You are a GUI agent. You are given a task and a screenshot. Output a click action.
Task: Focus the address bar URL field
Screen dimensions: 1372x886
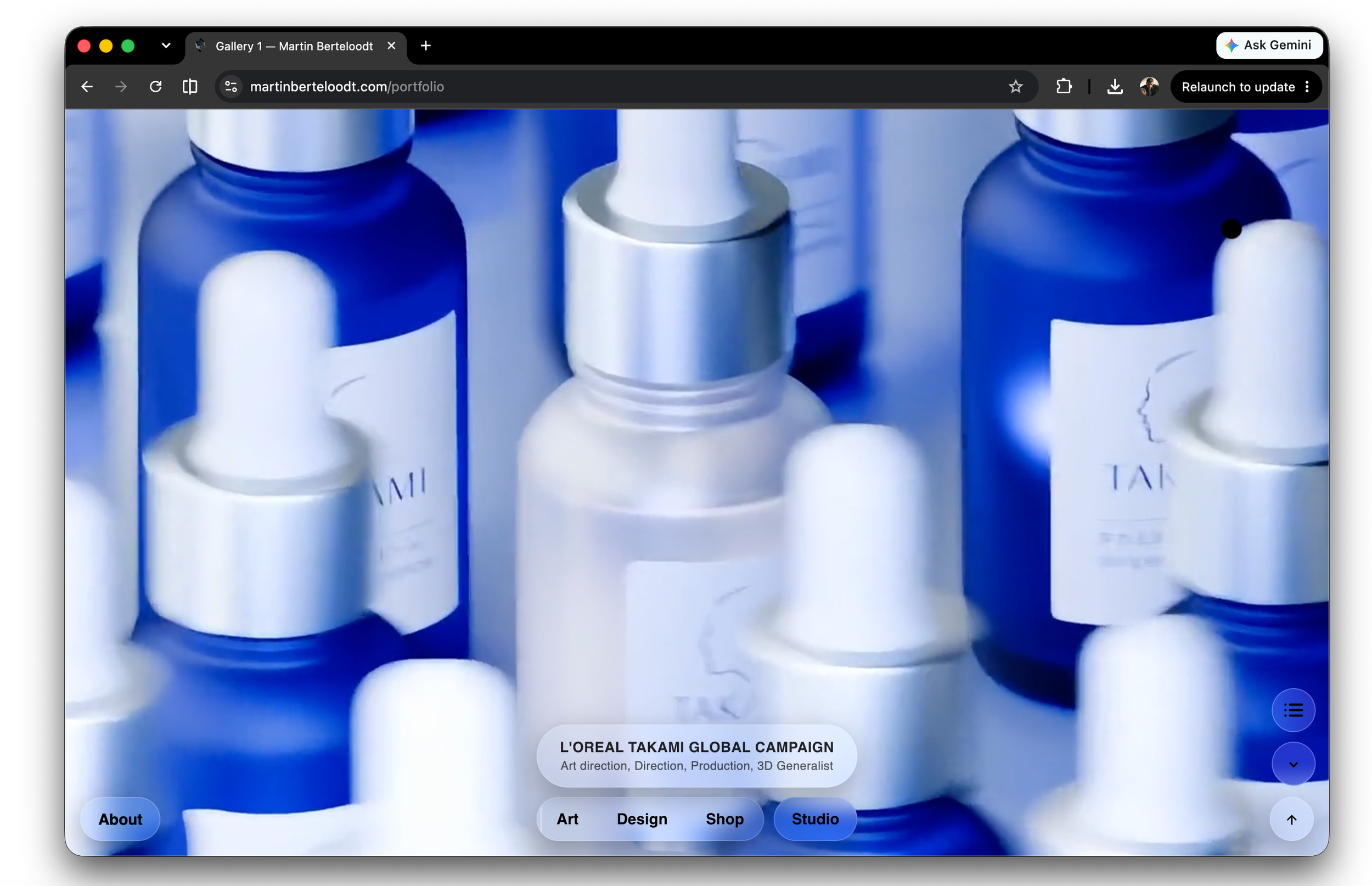coord(627,86)
